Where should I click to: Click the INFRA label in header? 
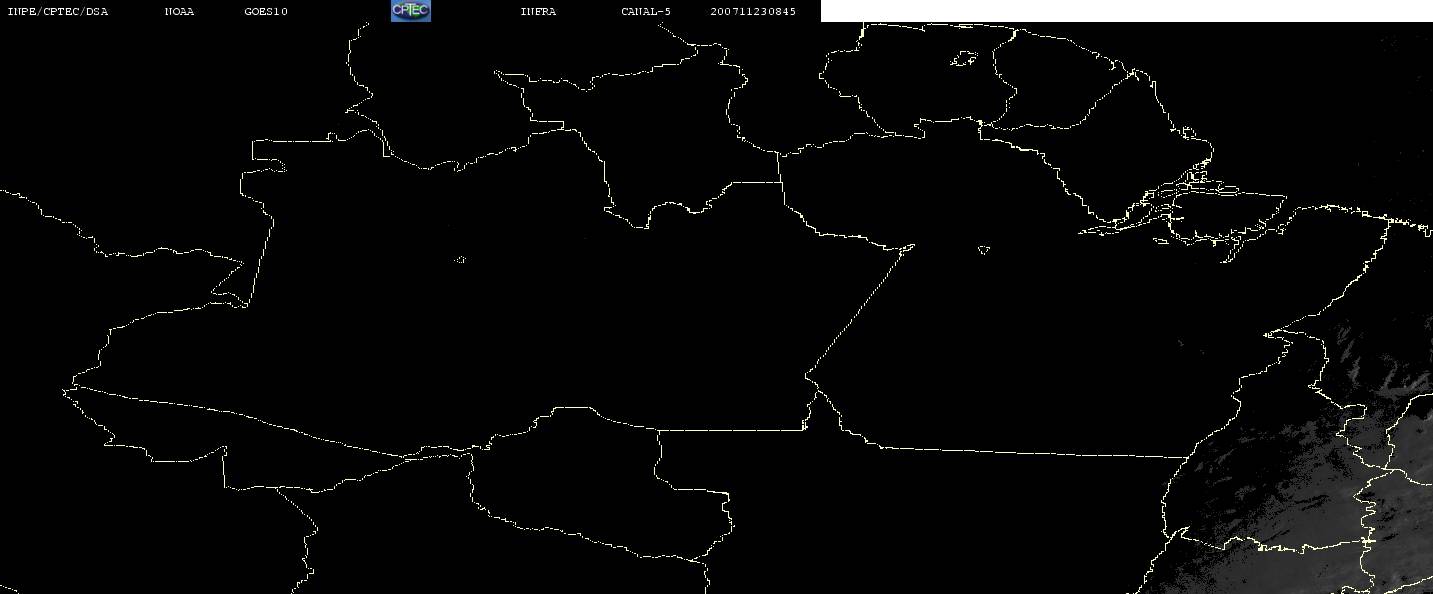(538, 12)
